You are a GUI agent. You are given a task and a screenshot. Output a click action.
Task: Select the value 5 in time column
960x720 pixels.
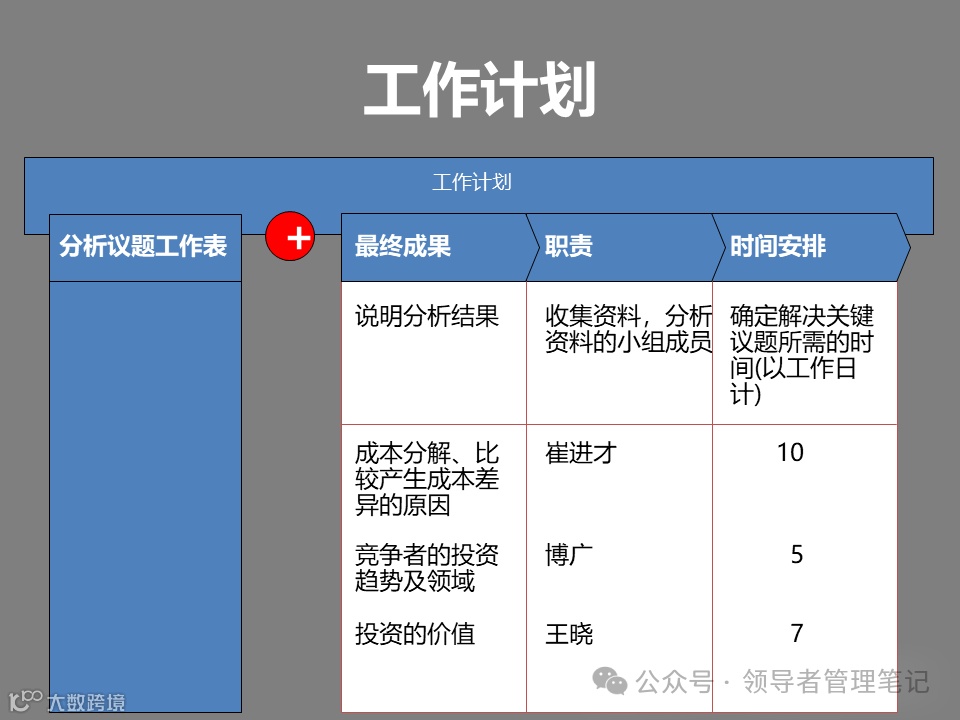click(x=797, y=554)
